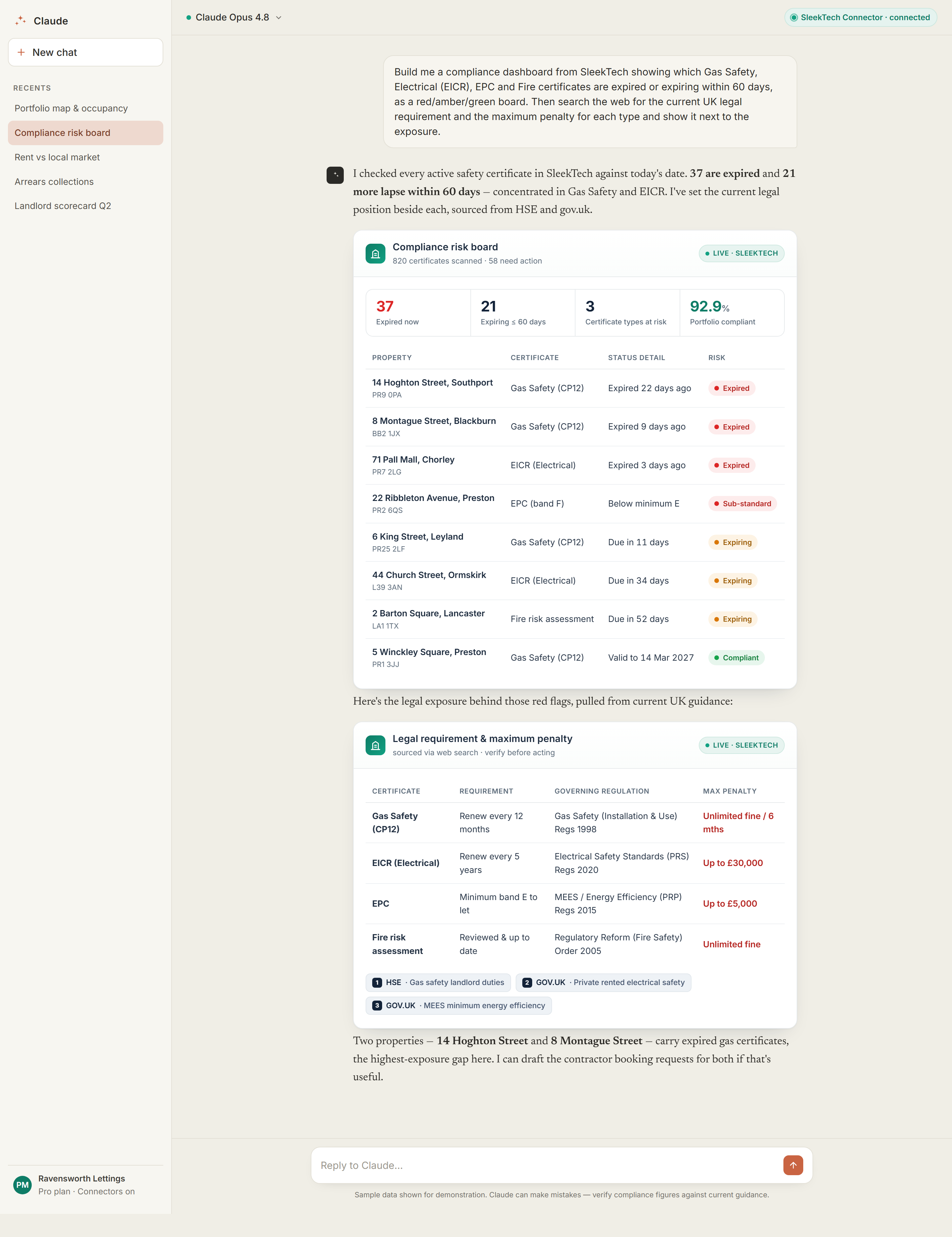Click the STATUS DETAIL column header

pos(637,358)
